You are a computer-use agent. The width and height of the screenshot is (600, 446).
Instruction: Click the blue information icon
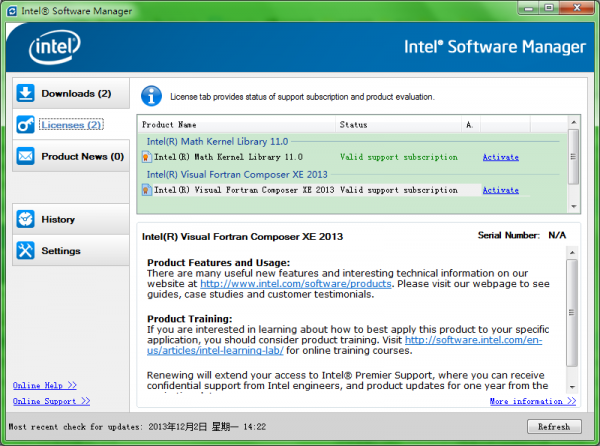(152, 96)
